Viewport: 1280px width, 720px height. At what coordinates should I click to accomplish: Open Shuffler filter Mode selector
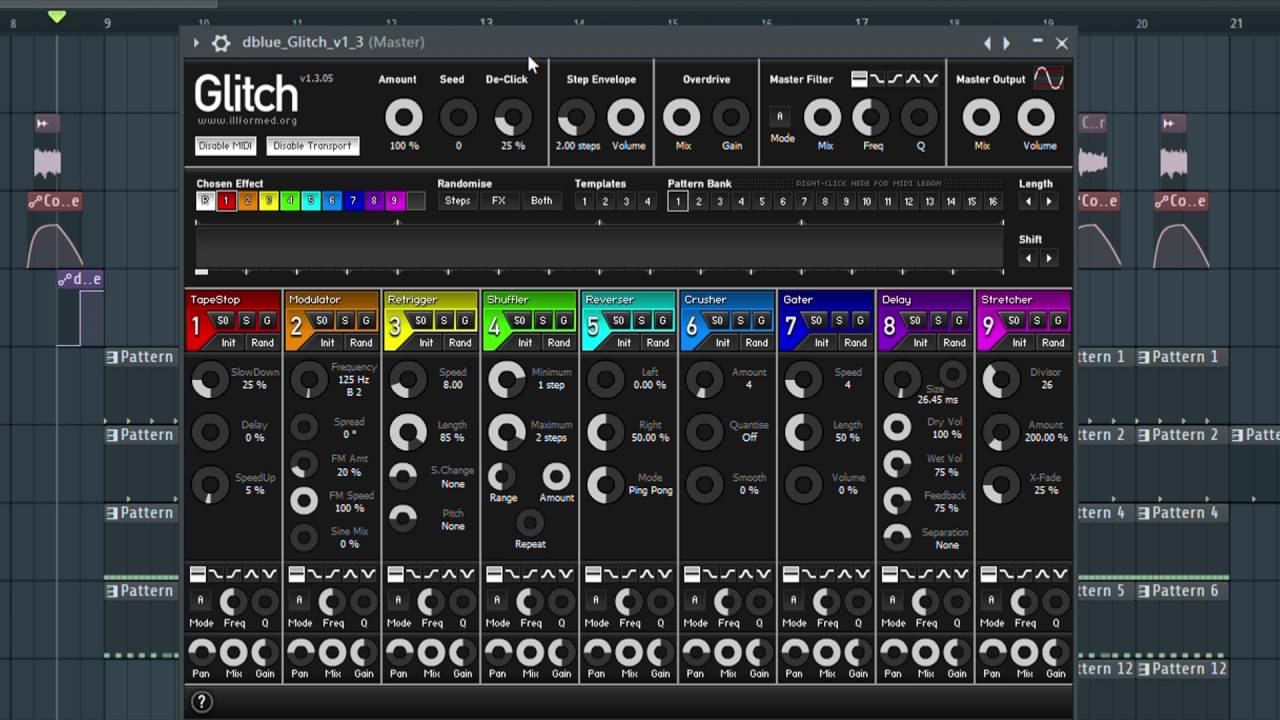coord(497,600)
